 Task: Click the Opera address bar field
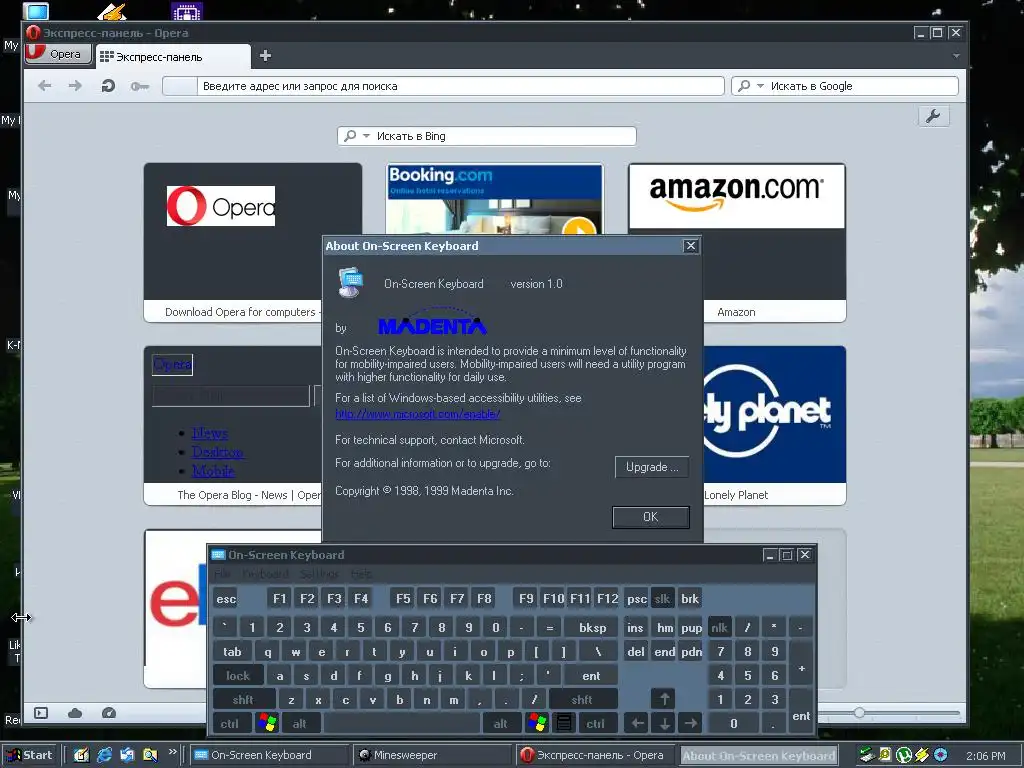tap(443, 86)
